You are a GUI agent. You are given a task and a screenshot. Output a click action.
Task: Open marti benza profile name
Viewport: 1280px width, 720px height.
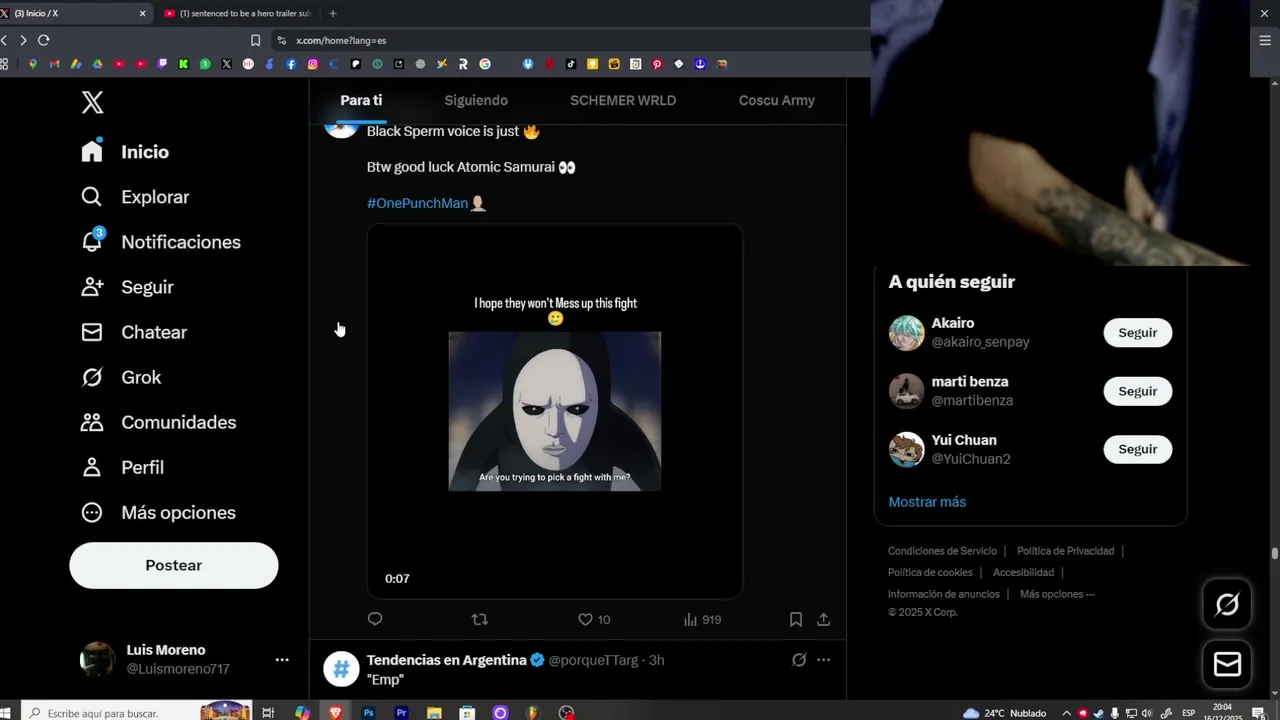click(x=970, y=382)
